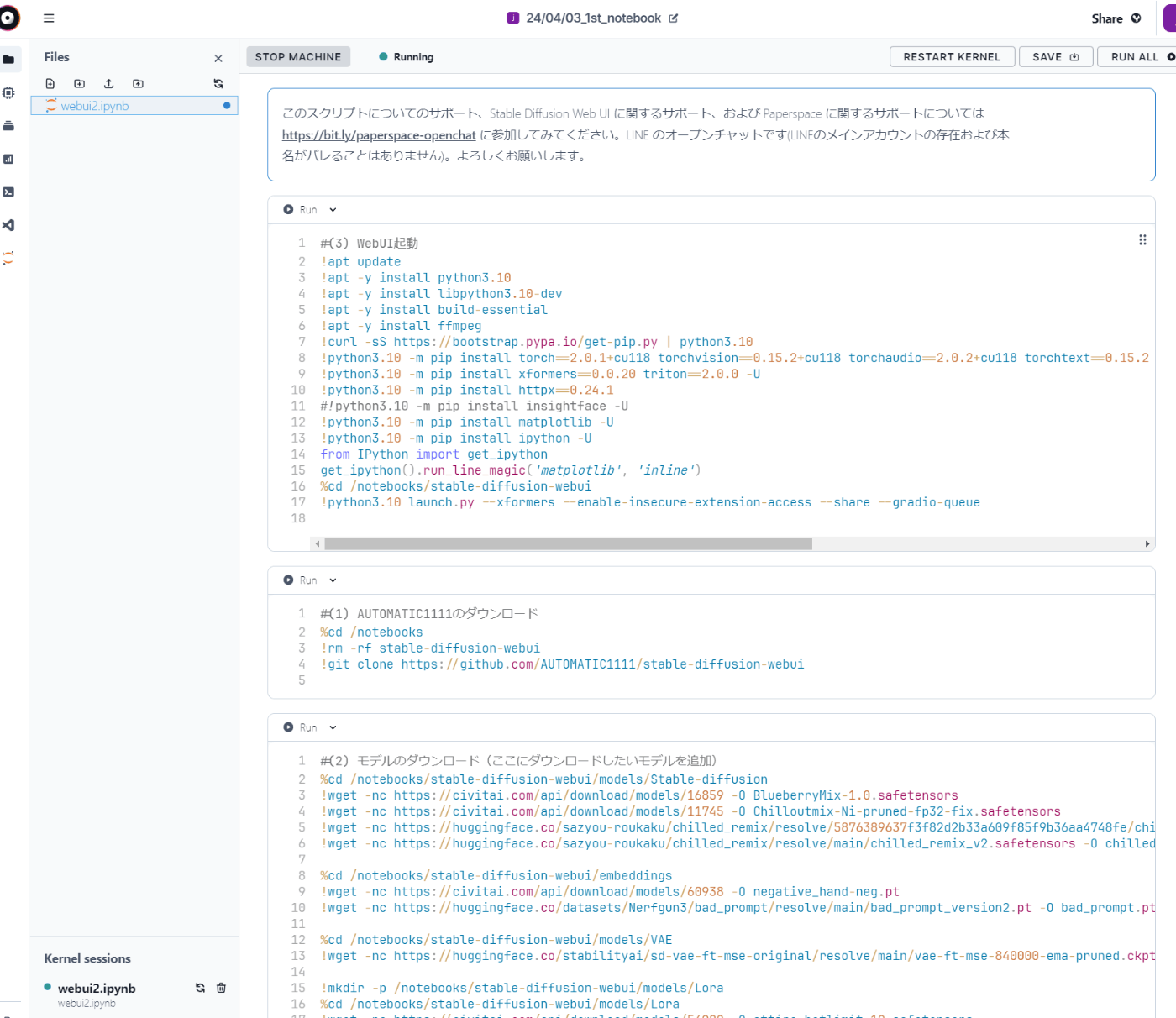Image resolution: width=1176 pixels, height=1018 pixels.
Task: Click the line '!apt -y install ffmpeg'
Action: click(x=401, y=326)
